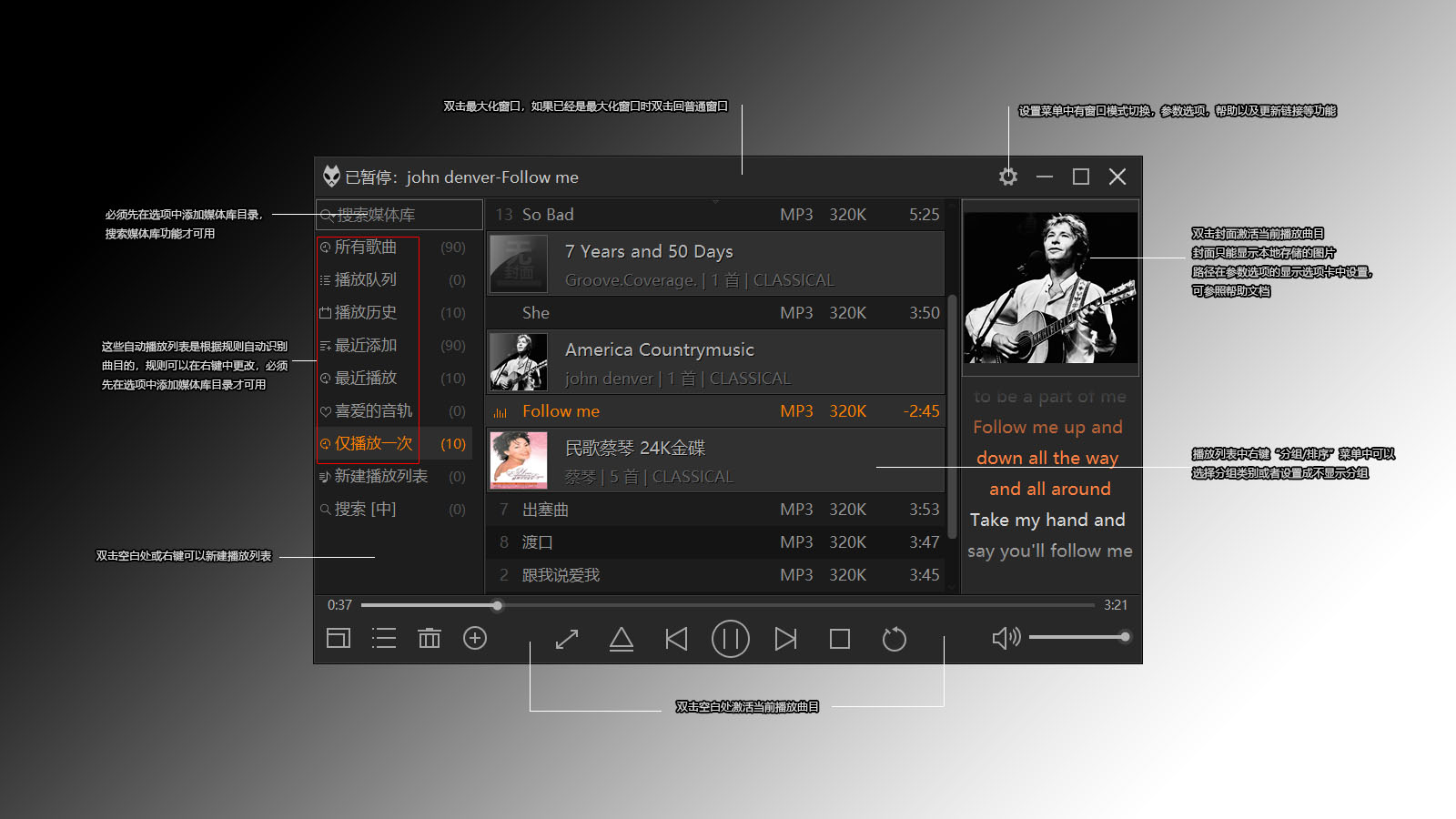Open the playlist list icon in bottom toolbar
The height and width of the screenshot is (819, 1456).
(x=384, y=638)
